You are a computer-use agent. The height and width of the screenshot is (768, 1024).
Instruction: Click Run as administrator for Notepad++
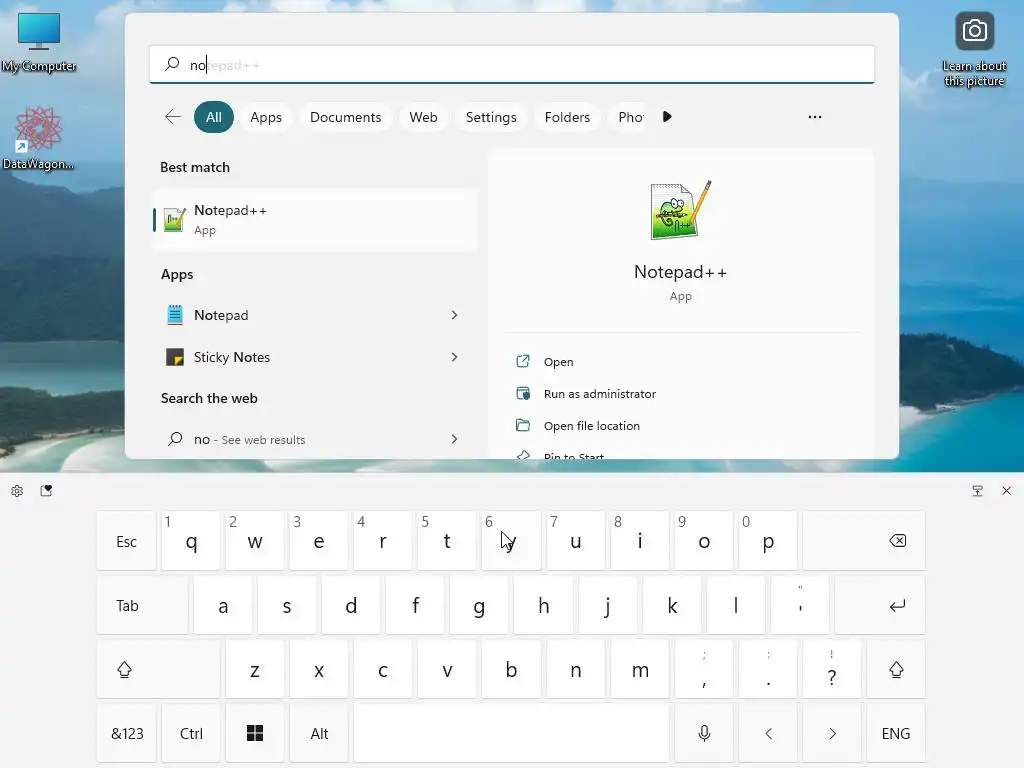coord(600,394)
